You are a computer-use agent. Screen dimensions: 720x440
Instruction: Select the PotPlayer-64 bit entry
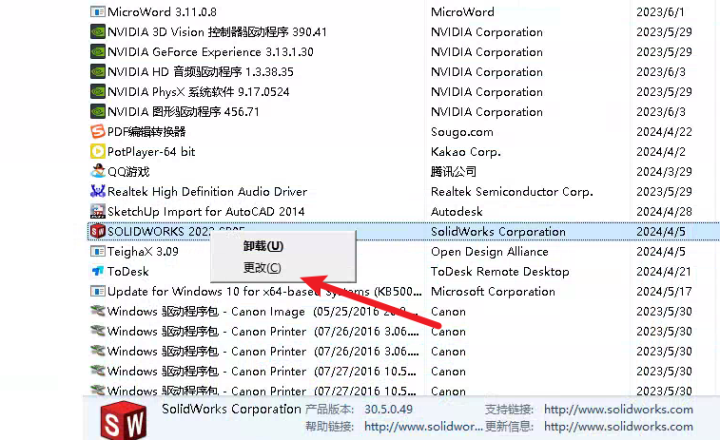click(151, 152)
